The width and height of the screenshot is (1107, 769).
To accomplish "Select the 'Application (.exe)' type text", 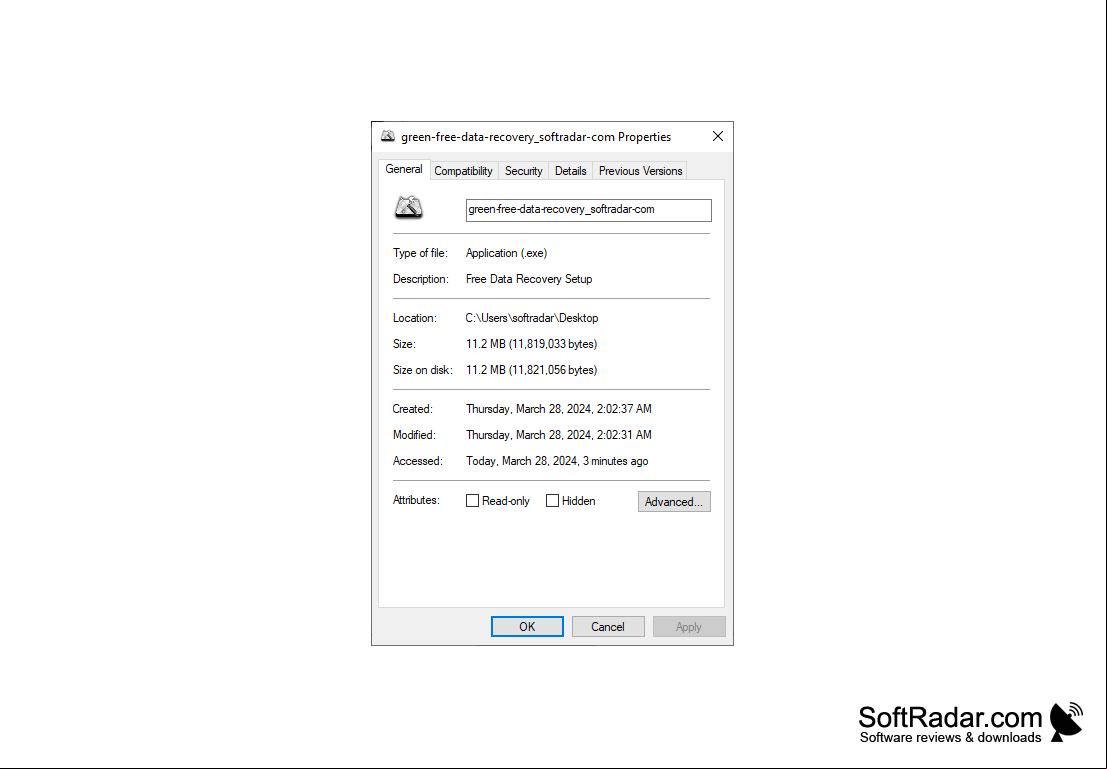I will click(x=506, y=253).
